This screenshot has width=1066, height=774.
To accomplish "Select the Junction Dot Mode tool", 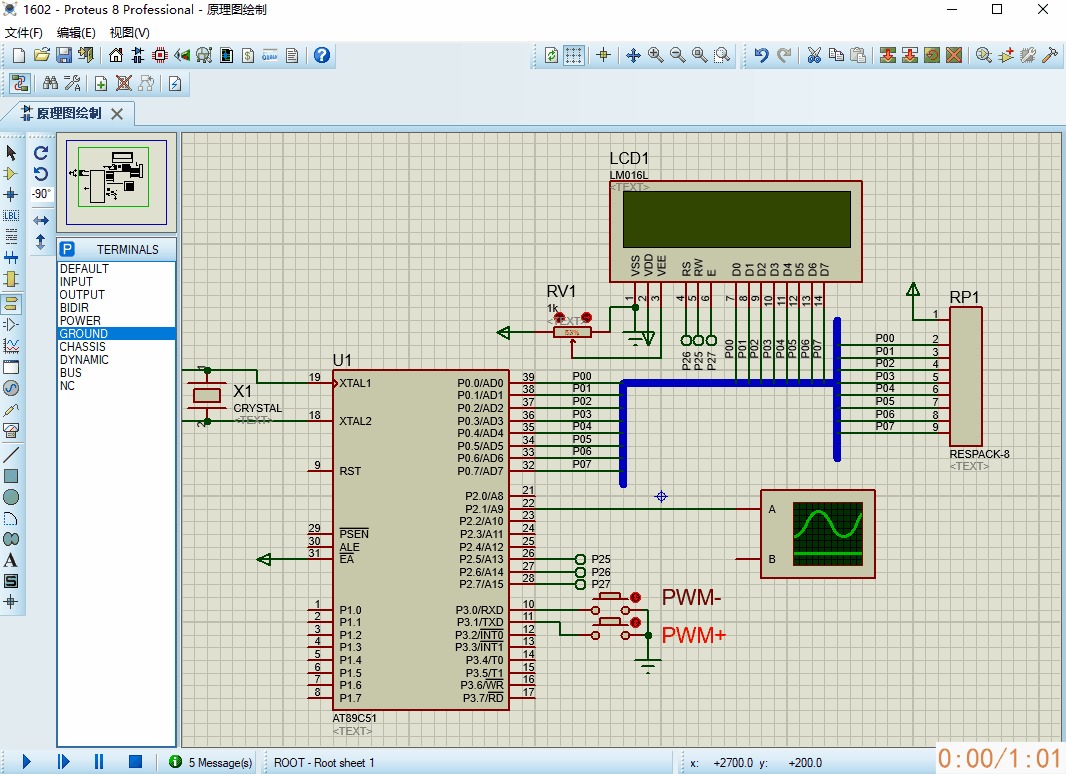I will click(11, 195).
